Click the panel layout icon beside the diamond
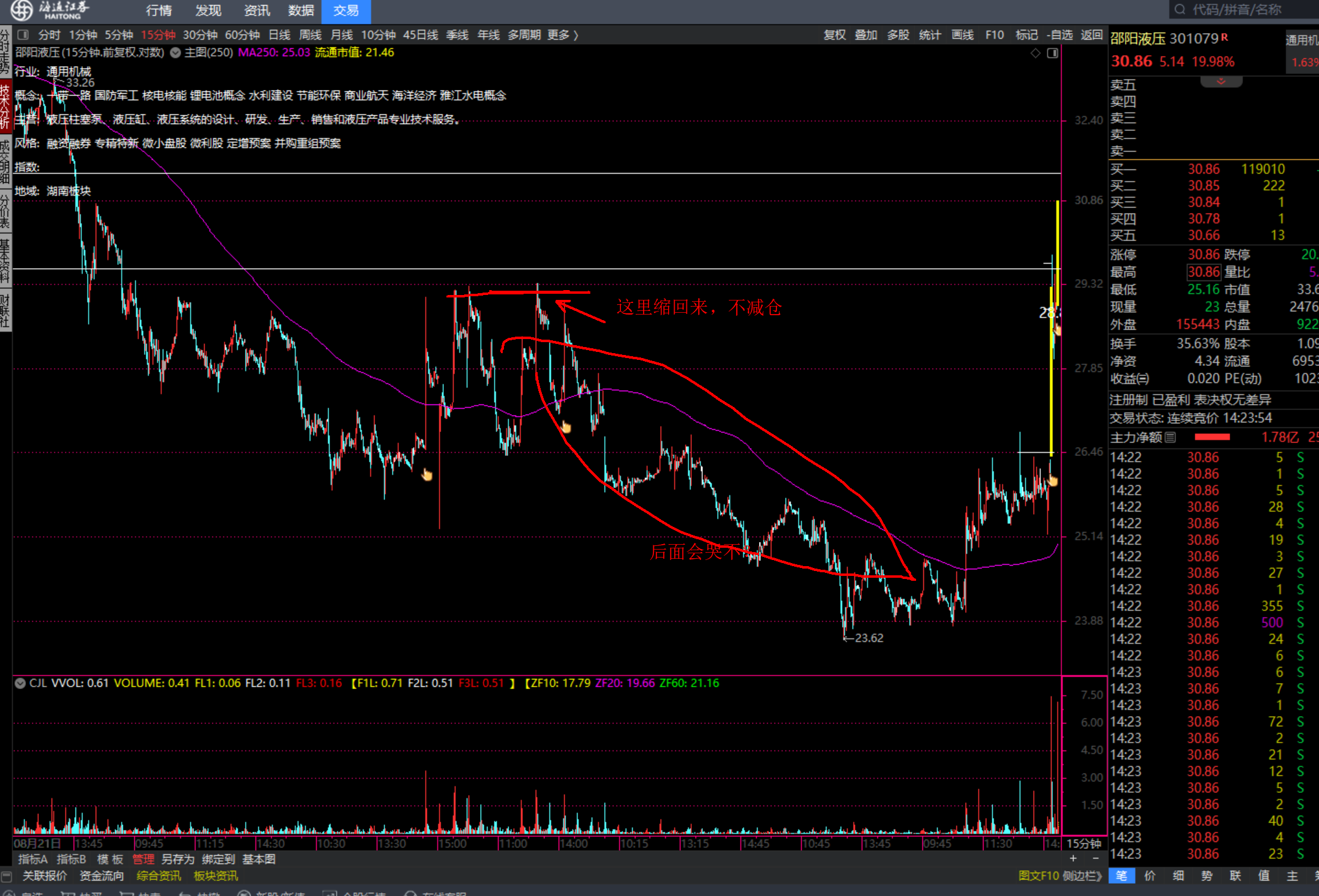The height and width of the screenshot is (896, 1319). pos(1052,53)
